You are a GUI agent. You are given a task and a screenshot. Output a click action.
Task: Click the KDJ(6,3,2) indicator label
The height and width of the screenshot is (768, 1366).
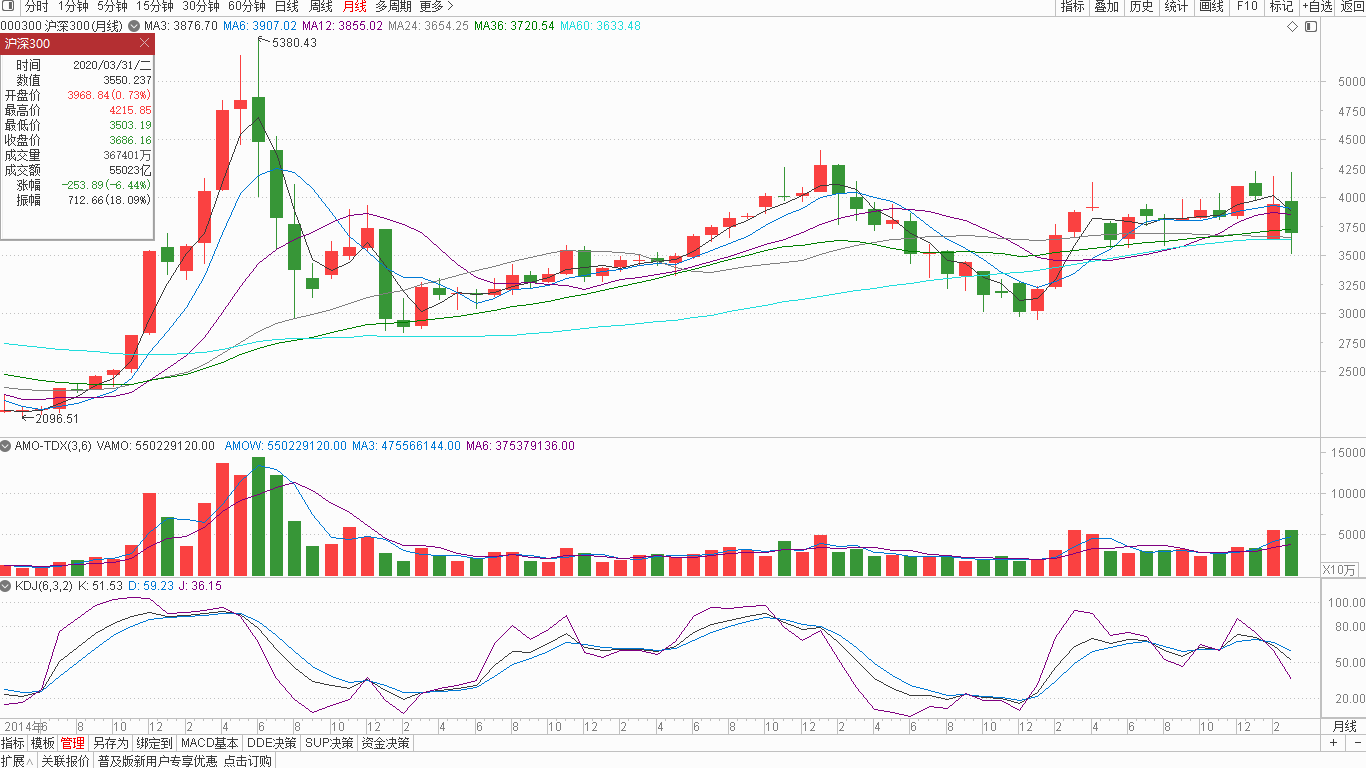[43, 586]
